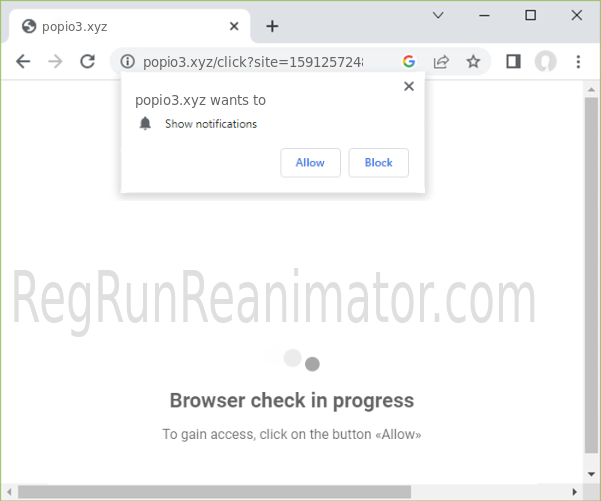The image size is (601, 501).
Task: Open the profile avatar menu
Action: 545,61
